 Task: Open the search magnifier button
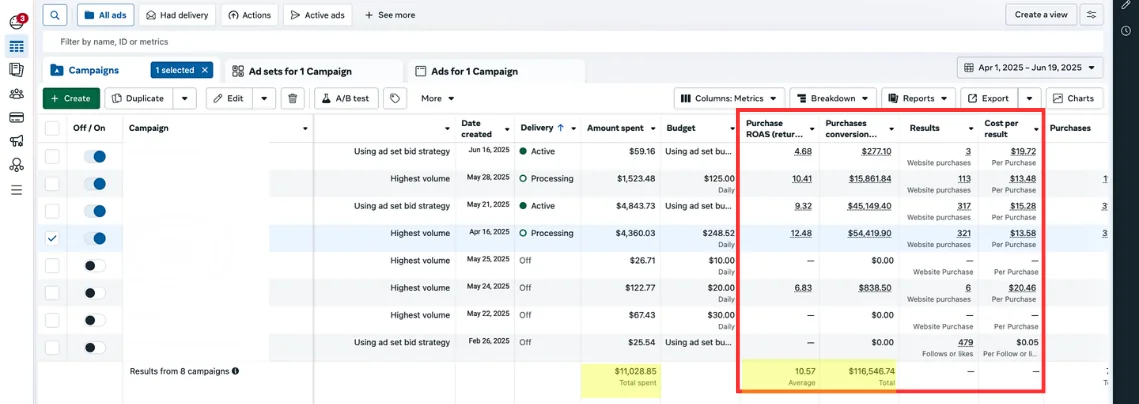coord(55,15)
